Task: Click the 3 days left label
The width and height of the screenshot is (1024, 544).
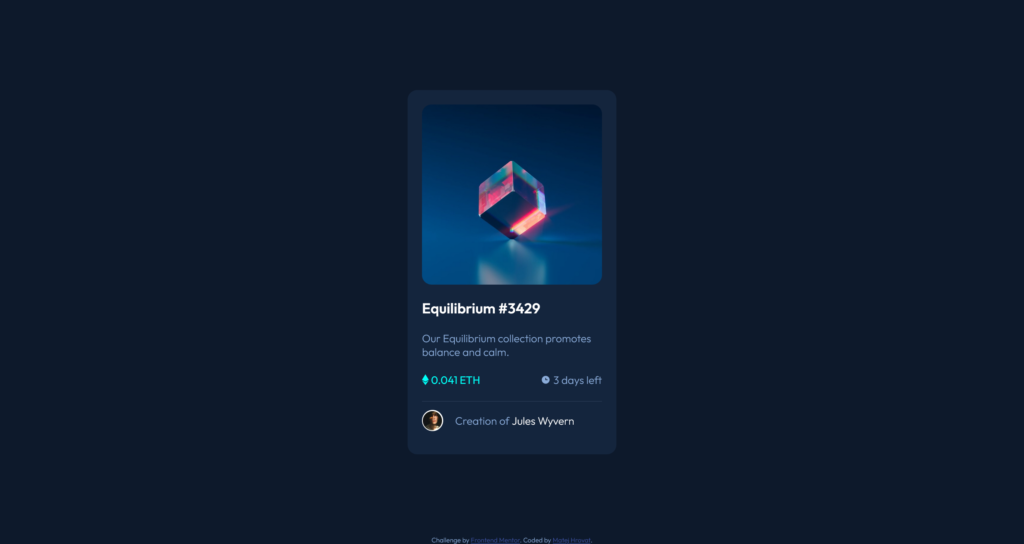Action: tap(577, 380)
